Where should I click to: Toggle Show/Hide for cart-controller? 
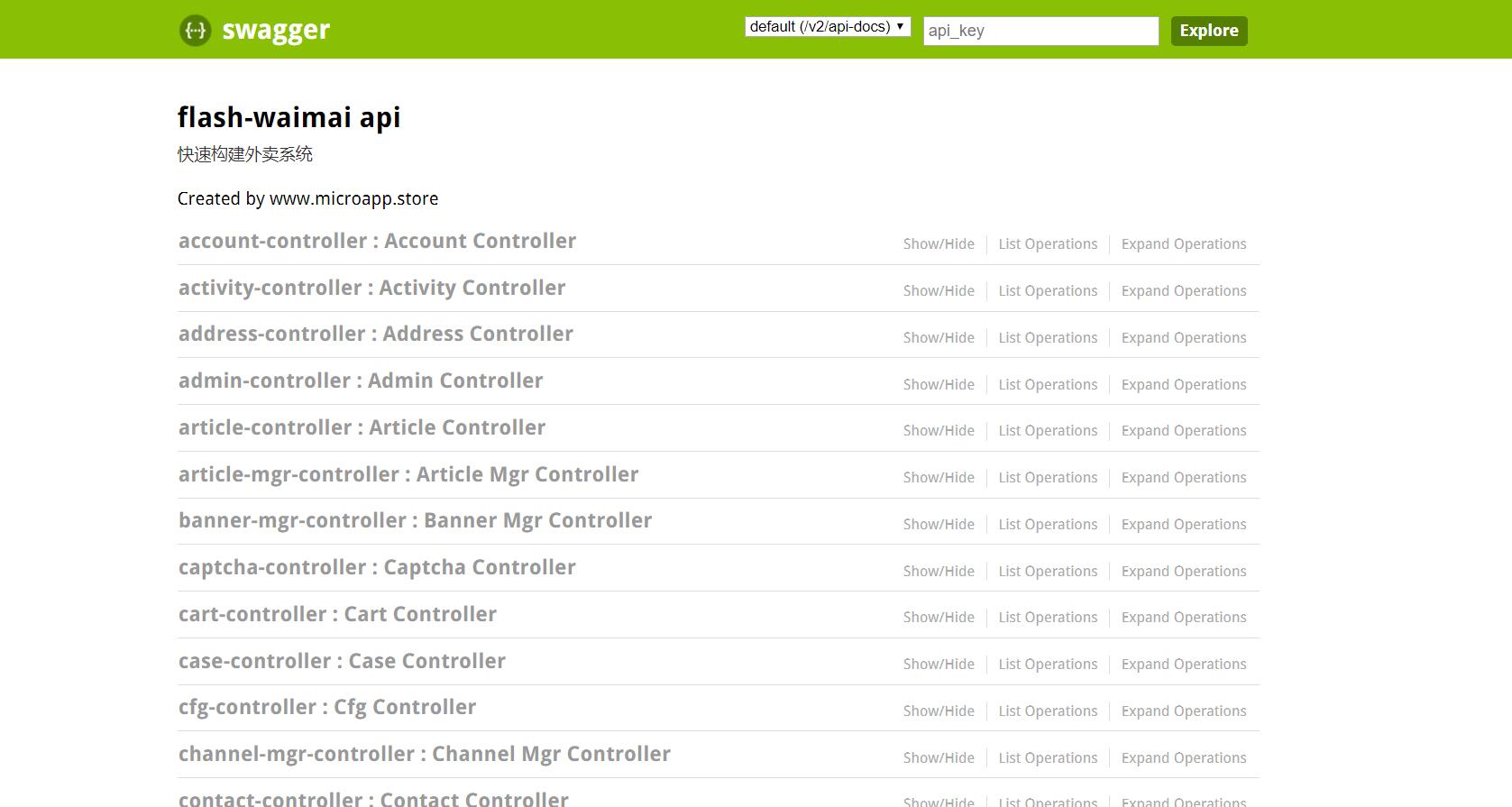pos(939,618)
